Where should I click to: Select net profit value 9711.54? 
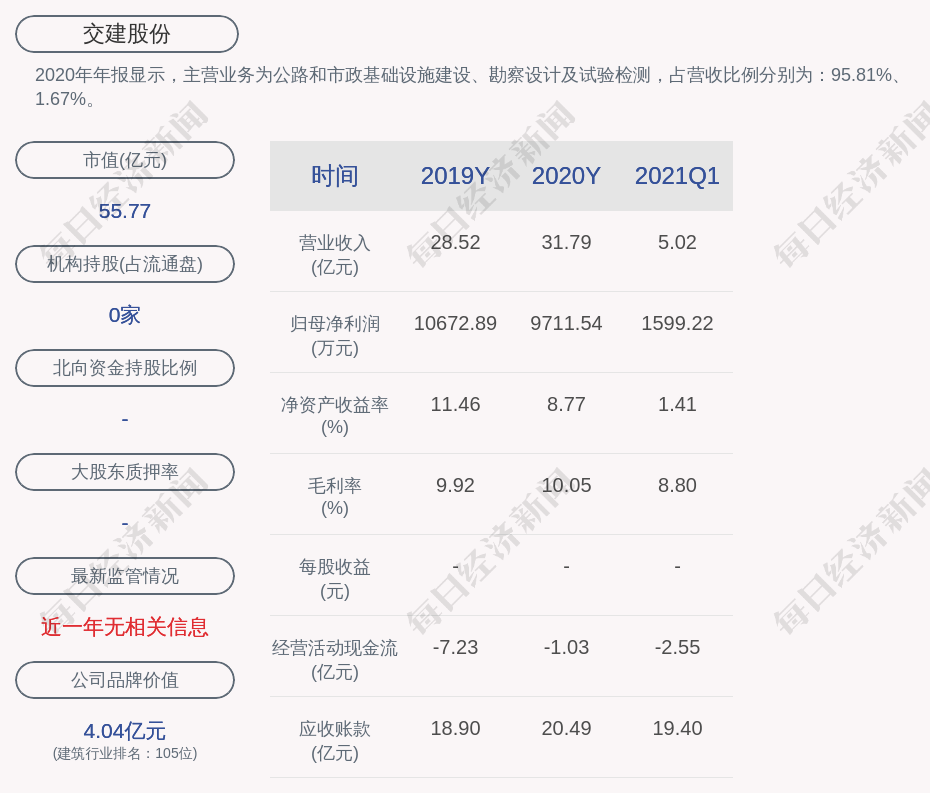tap(566, 323)
